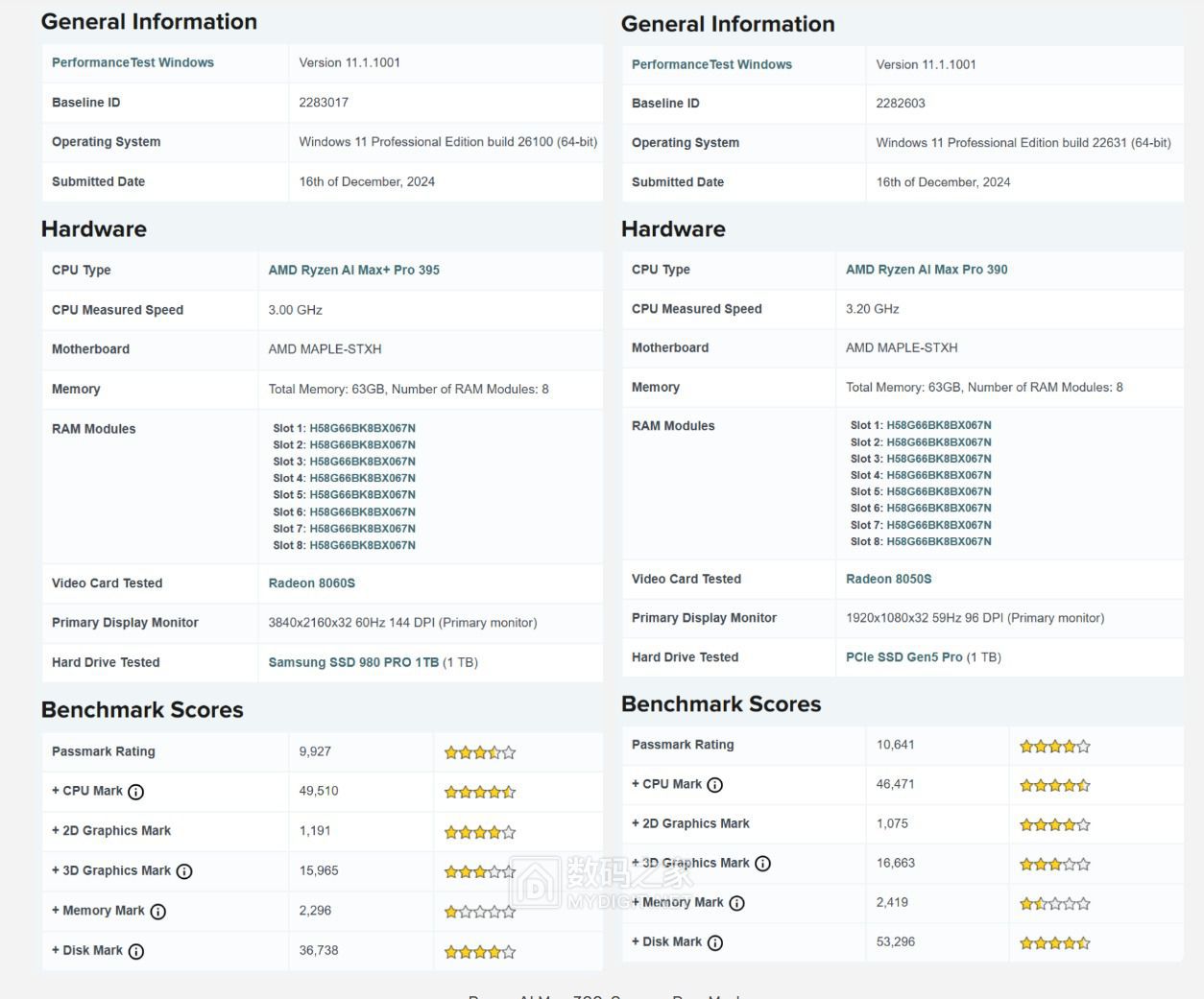This screenshot has width=1204, height=999.
Task: Open Slot 8 RAM module link under Ryzen 395
Action: [362, 545]
